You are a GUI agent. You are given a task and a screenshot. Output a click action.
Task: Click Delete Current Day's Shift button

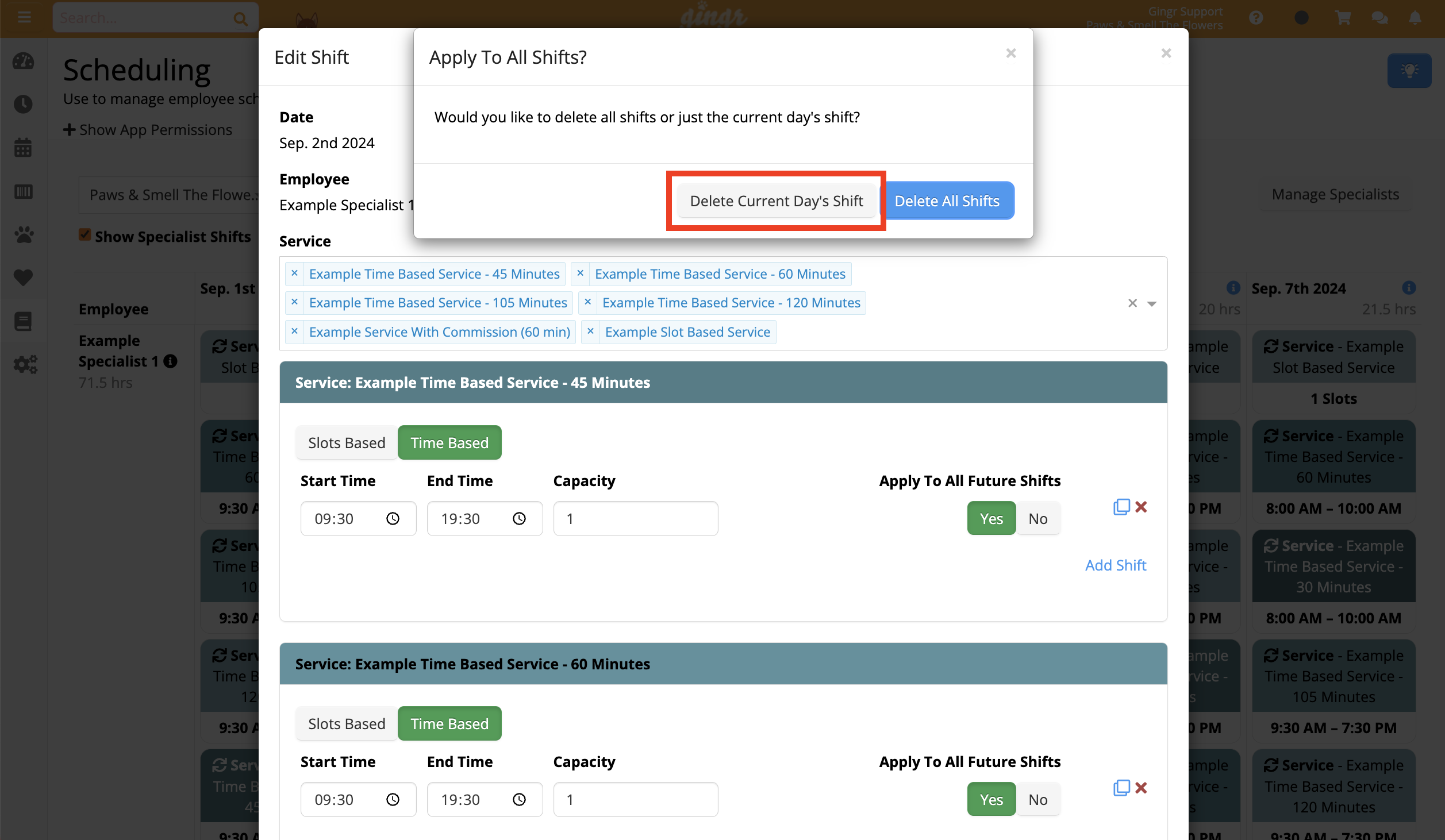click(776, 201)
